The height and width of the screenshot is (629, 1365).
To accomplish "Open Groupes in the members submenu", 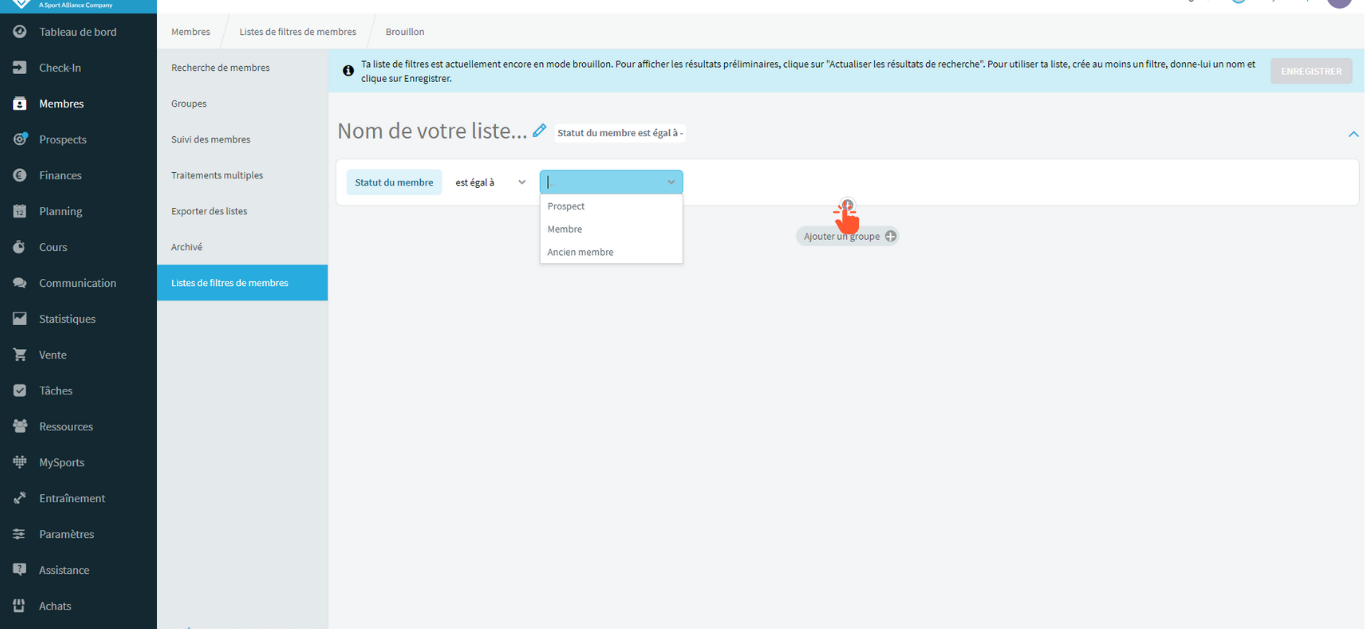I will click(x=242, y=104).
